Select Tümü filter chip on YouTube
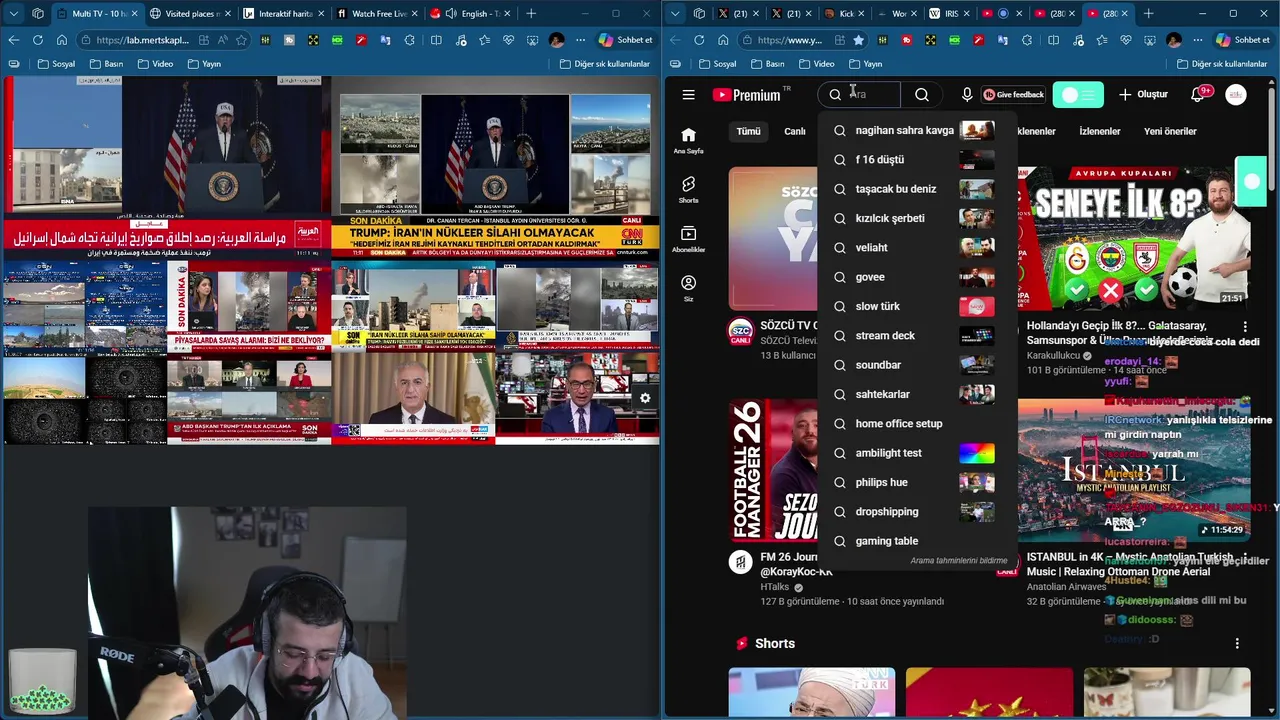 (x=749, y=131)
